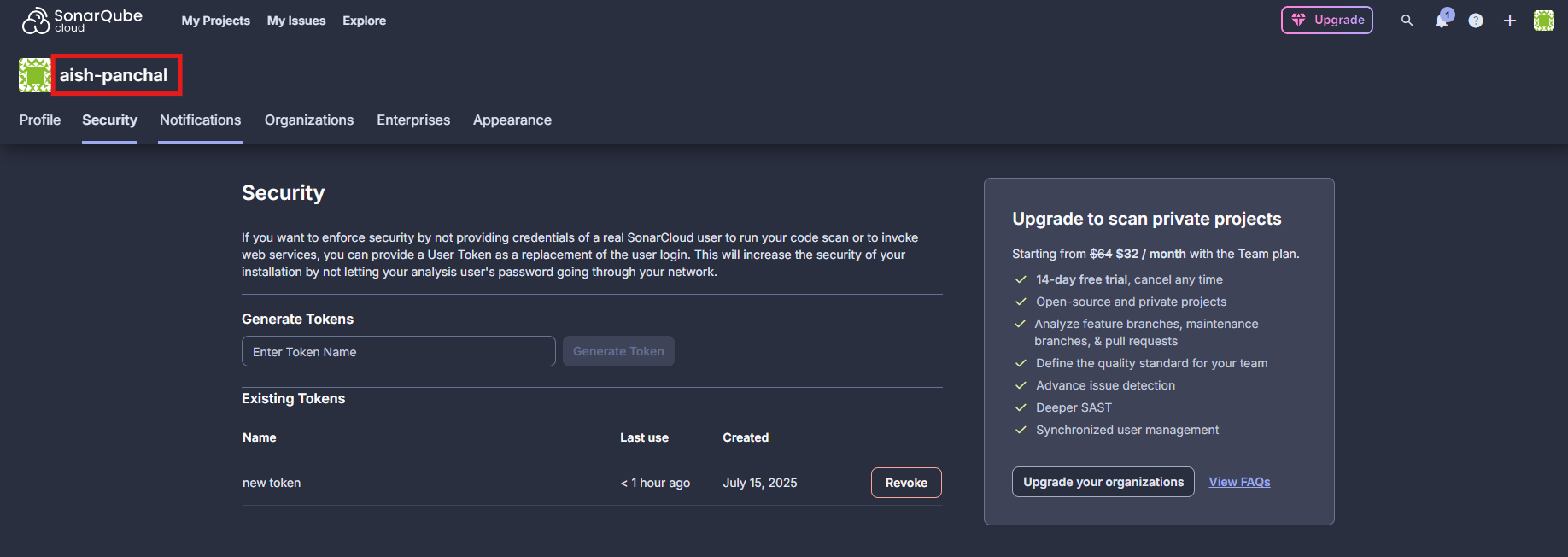This screenshot has width=1568, height=557.
Task: Click the 'July 15, 2025' created date
Action: [x=760, y=483]
